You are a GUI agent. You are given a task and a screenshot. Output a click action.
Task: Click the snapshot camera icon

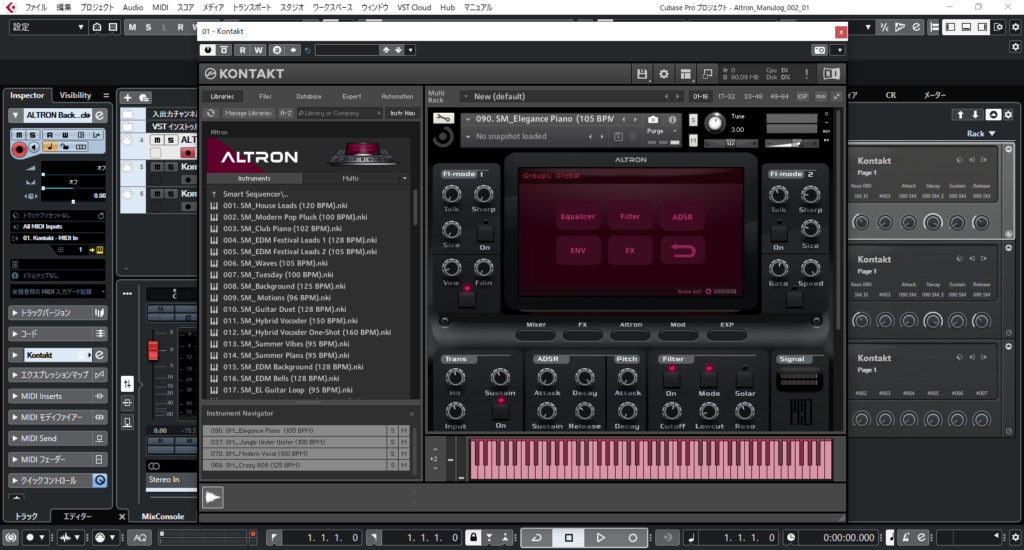click(653, 119)
